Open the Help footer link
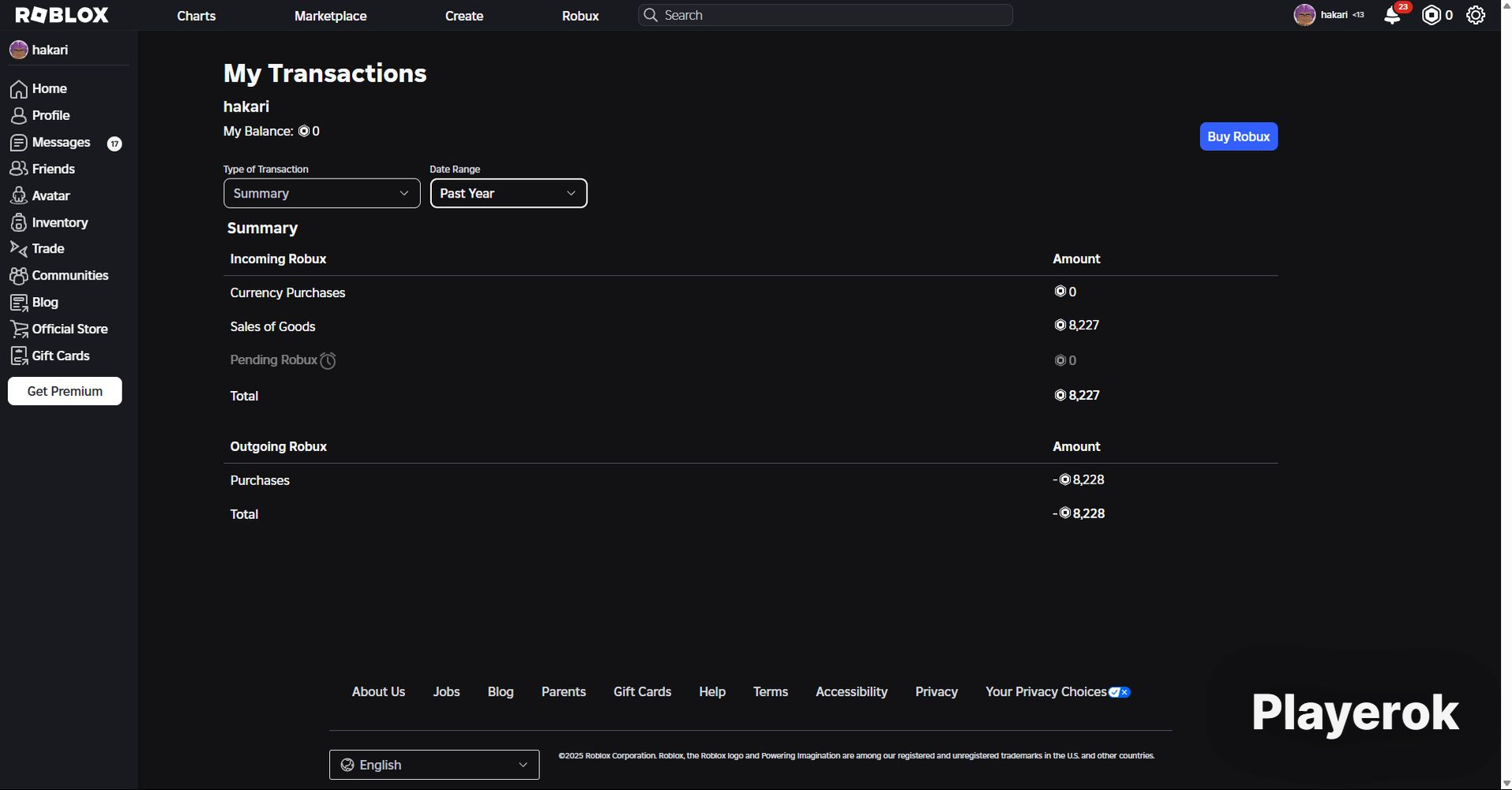 click(712, 692)
